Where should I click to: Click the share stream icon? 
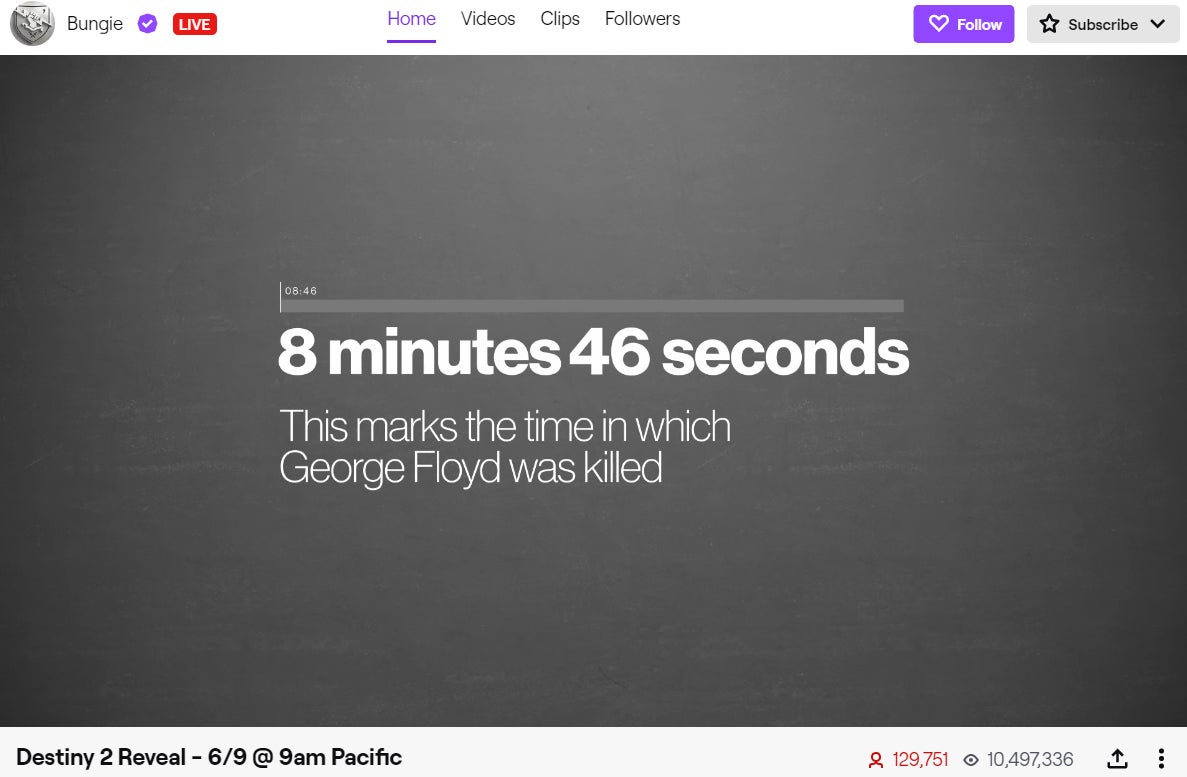pos(1118,759)
